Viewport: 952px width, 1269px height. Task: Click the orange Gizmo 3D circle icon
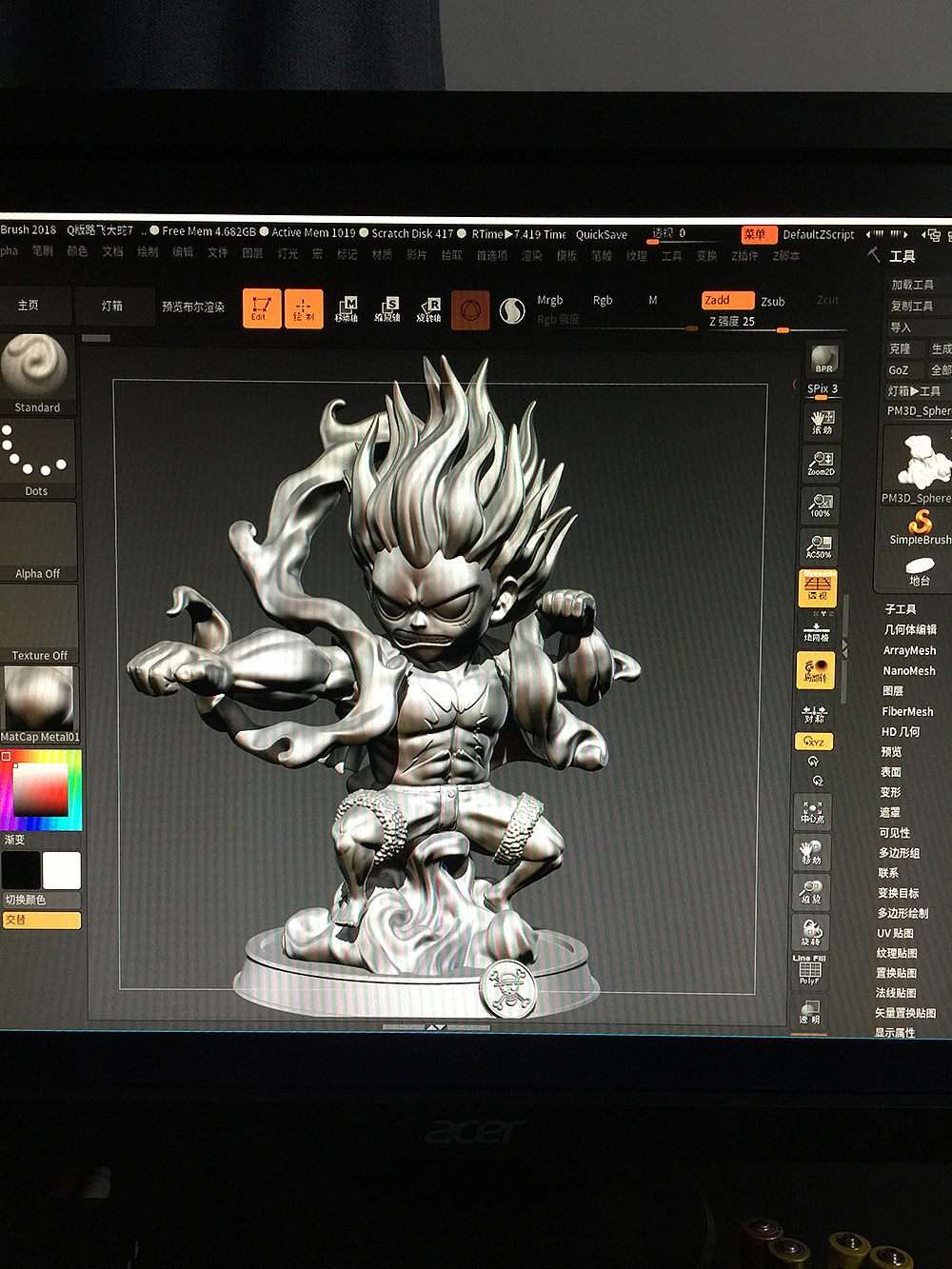tap(470, 310)
